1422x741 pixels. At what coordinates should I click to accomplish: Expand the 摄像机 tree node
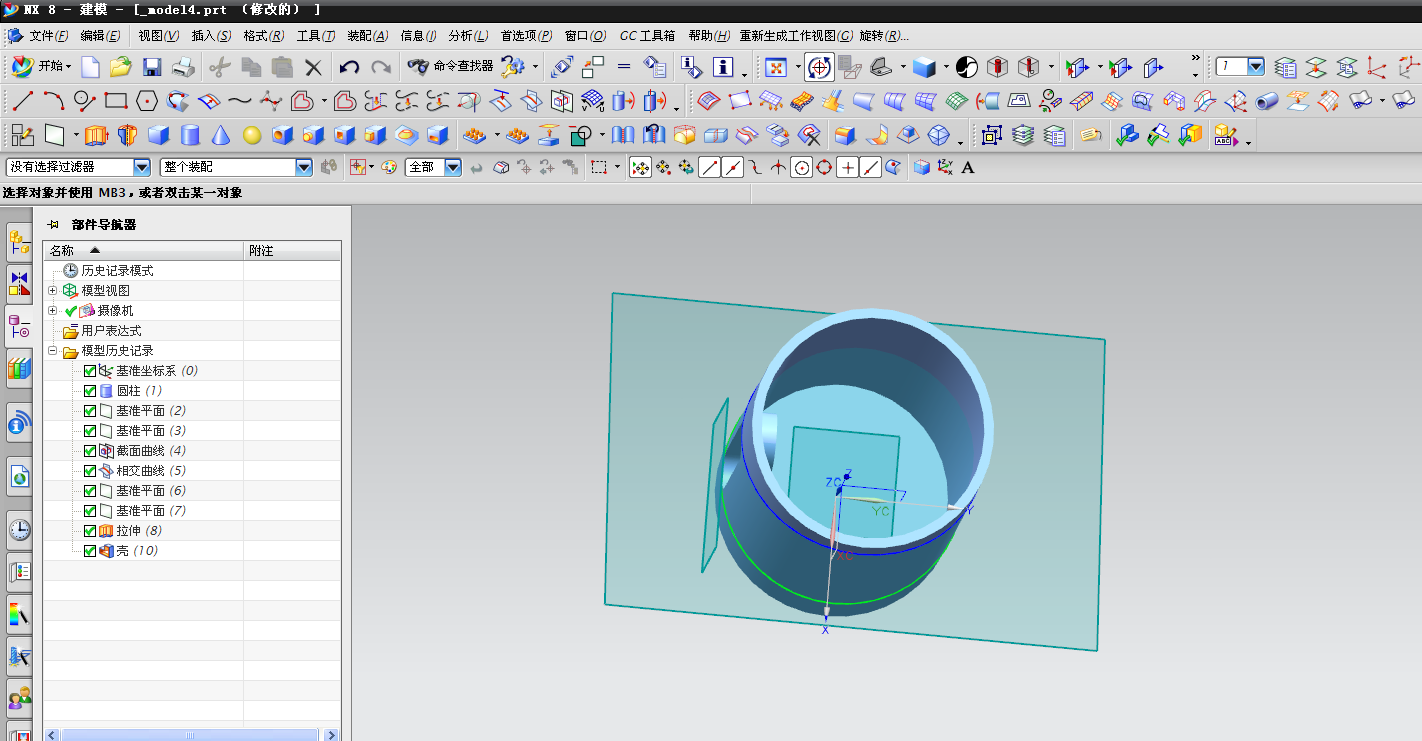(x=53, y=311)
